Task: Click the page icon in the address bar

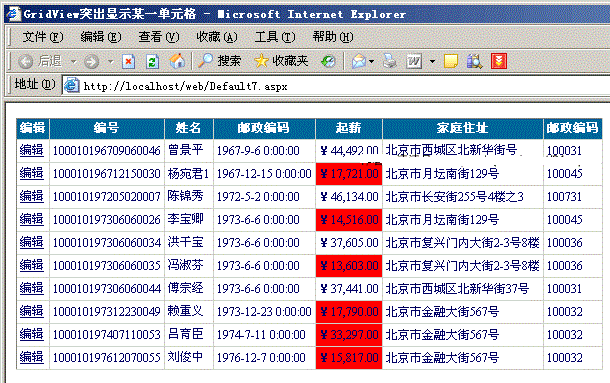Action: tap(72, 85)
